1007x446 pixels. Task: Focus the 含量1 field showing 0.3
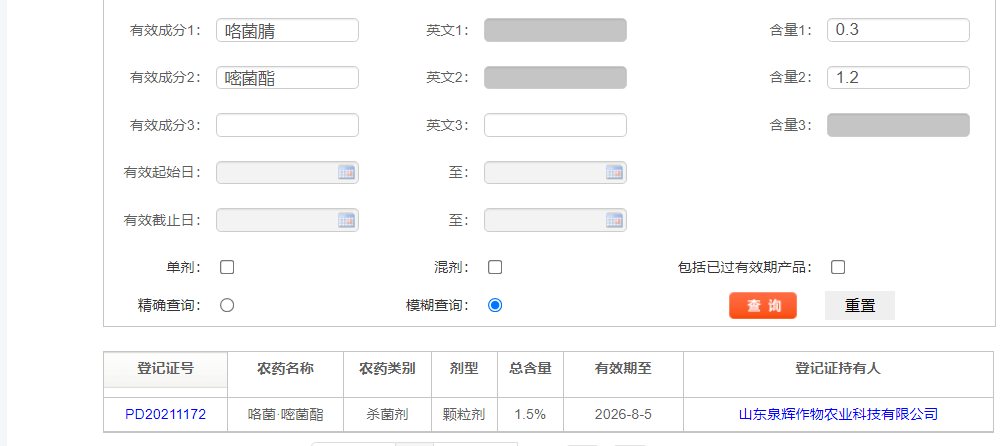[x=898, y=30]
